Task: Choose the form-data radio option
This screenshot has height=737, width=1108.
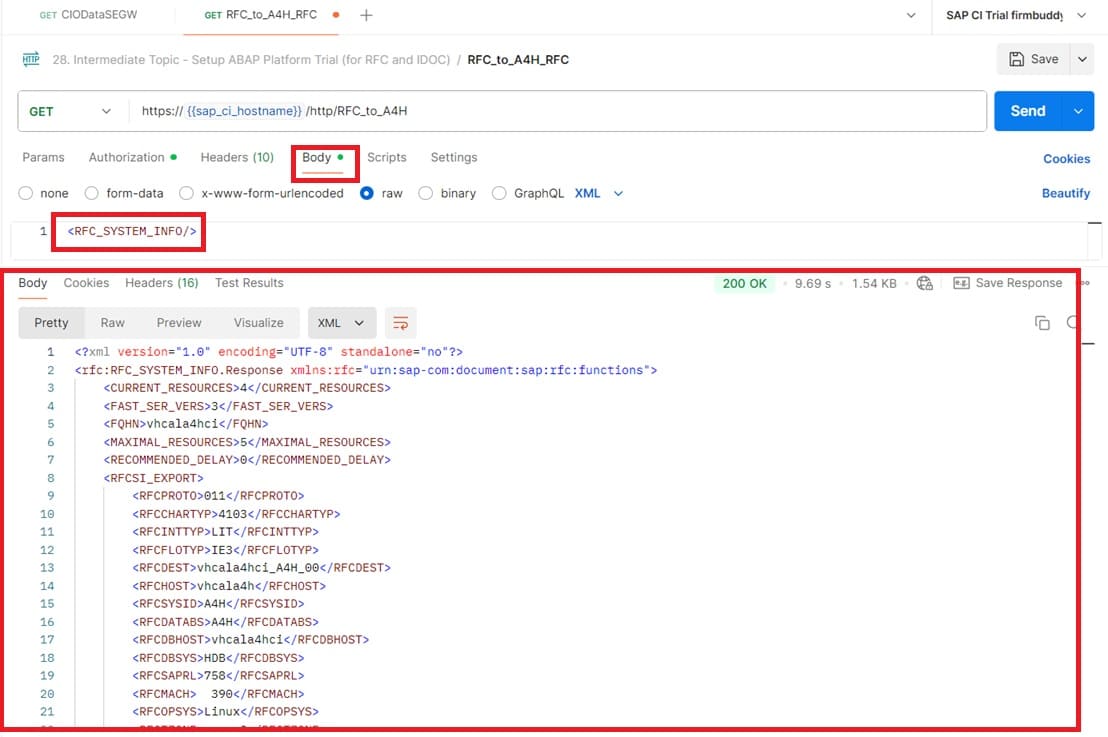Action: point(92,193)
